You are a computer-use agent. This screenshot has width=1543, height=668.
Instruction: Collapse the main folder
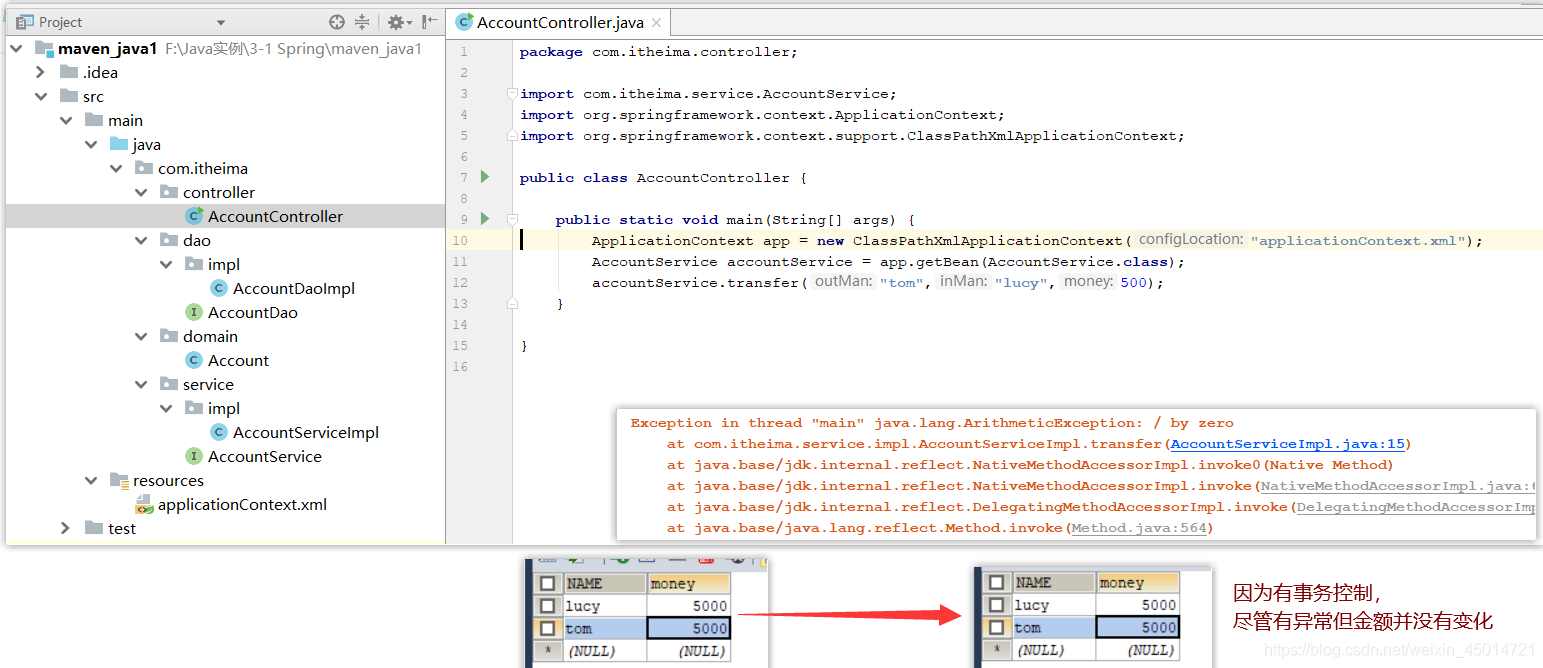(x=65, y=120)
